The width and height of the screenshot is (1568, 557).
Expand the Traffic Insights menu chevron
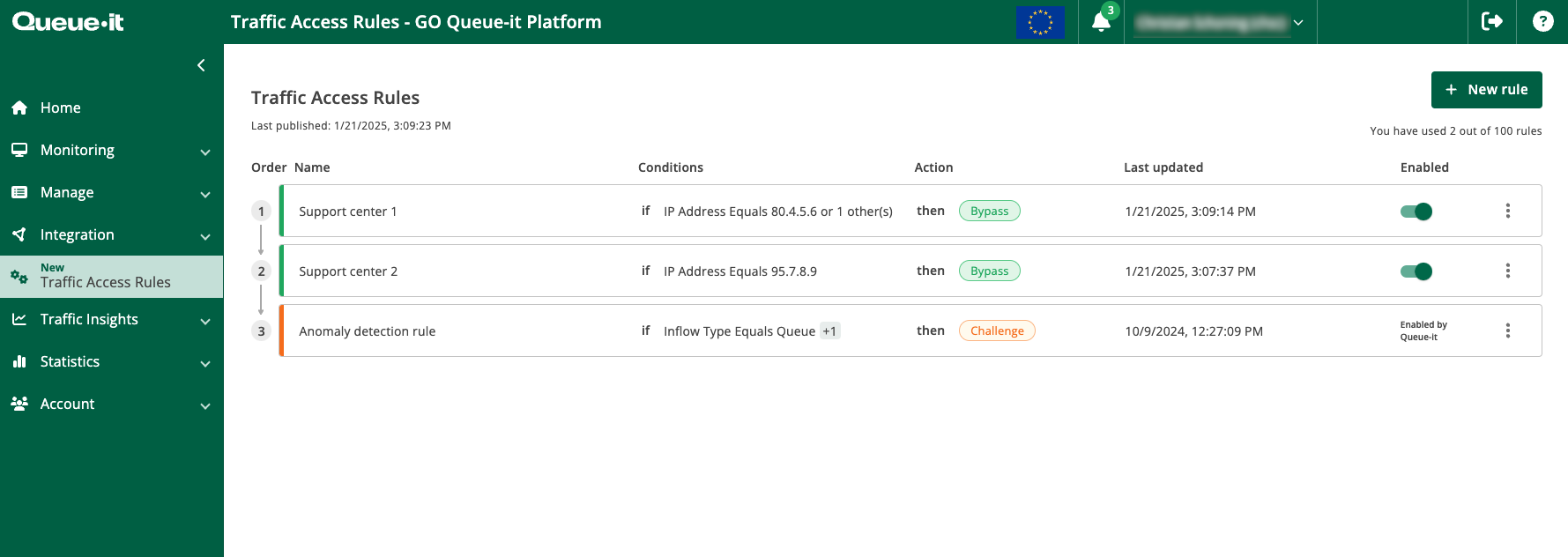[205, 322]
